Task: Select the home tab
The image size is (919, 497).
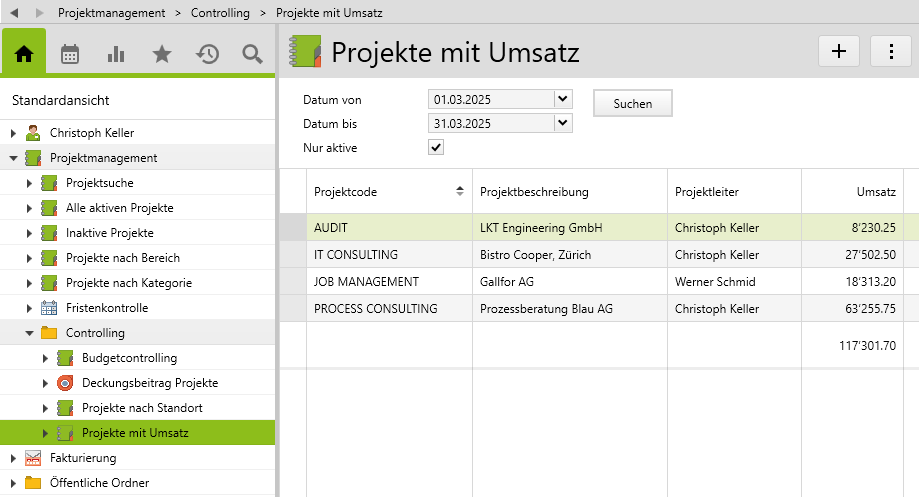Action: [24, 54]
